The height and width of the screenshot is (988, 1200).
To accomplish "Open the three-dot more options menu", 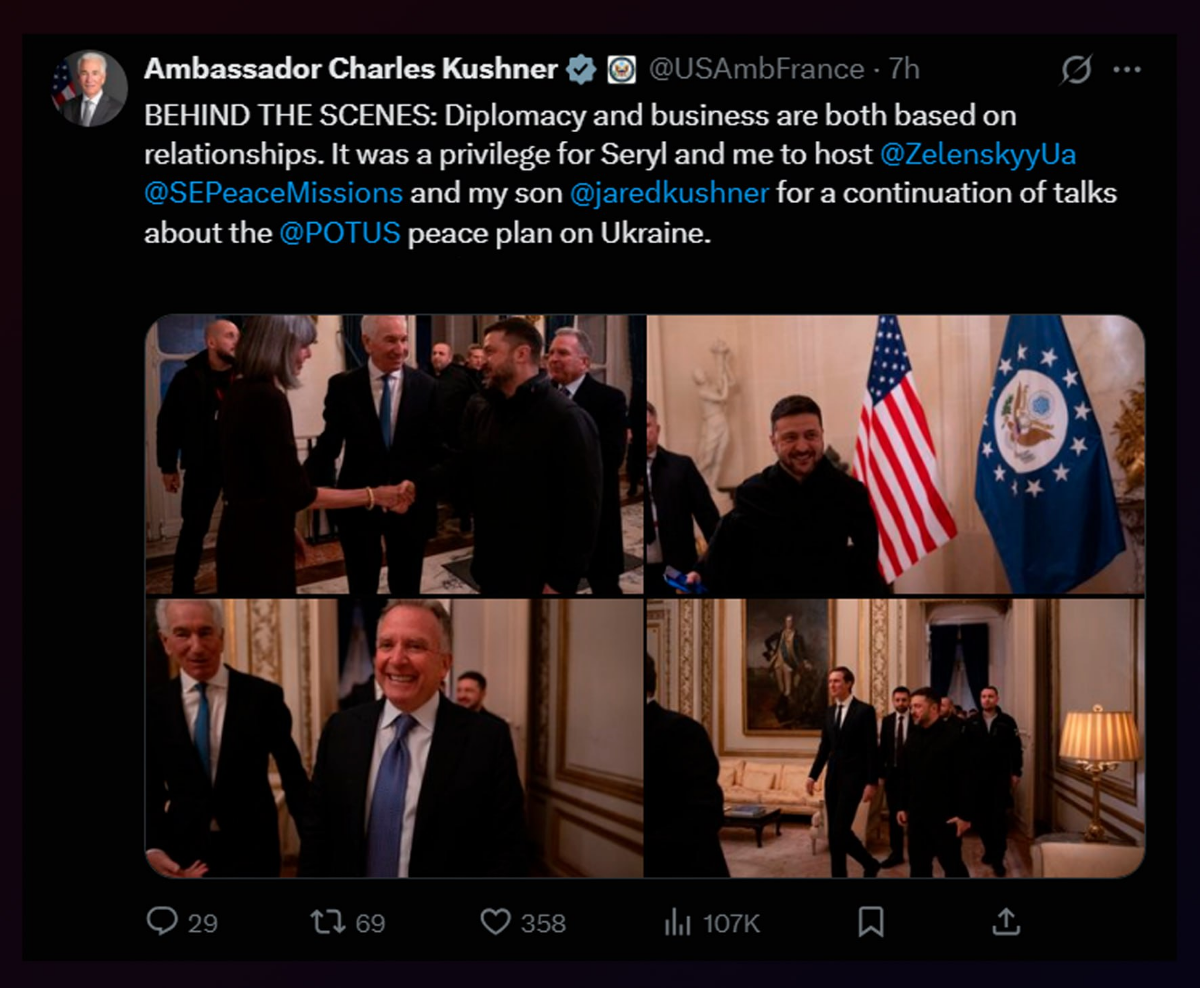I will click(1127, 70).
